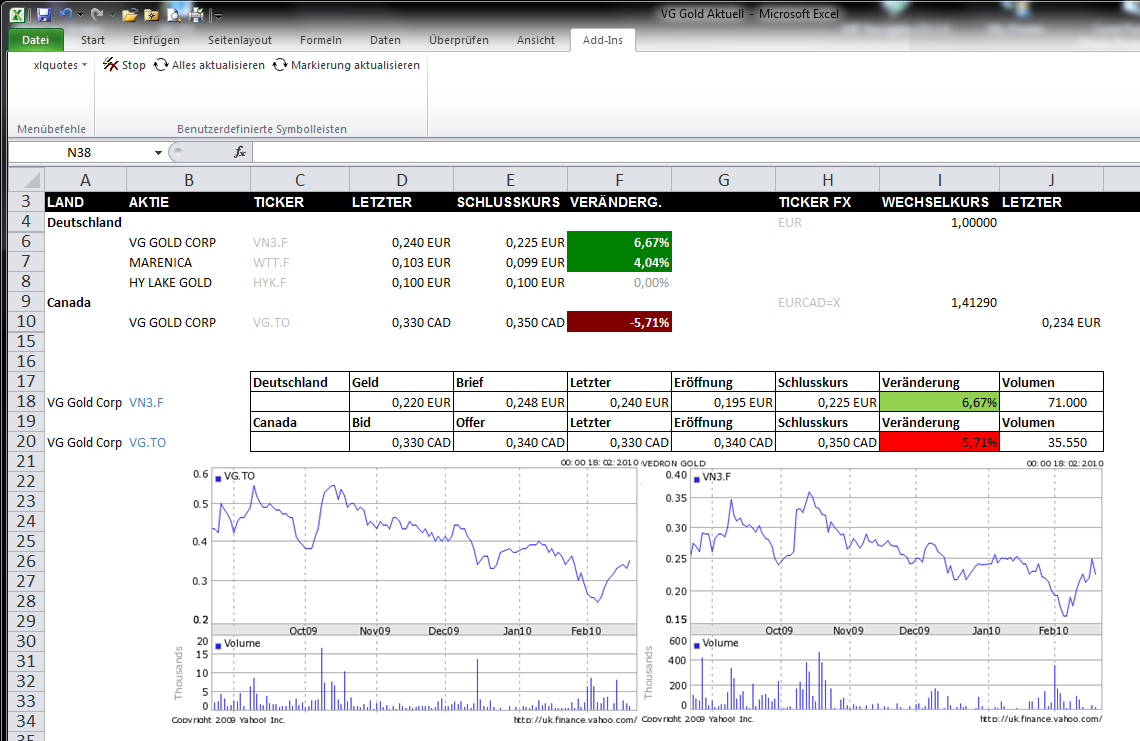Switch to the Überprüfen ribbon tab
Screen dimensions: 1140x741
(459, 40)
